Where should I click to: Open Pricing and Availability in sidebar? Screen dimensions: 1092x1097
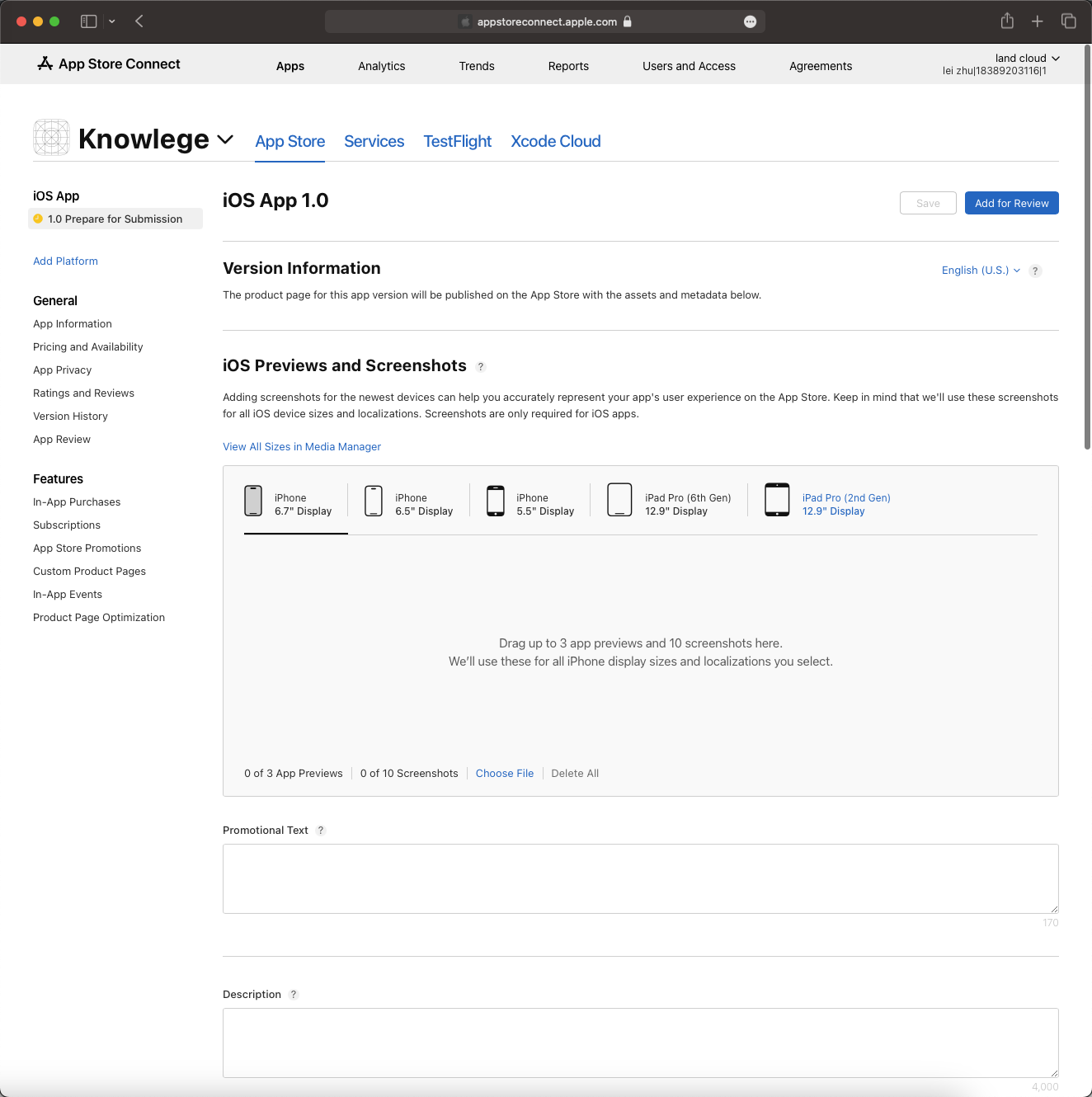(88, 347)
